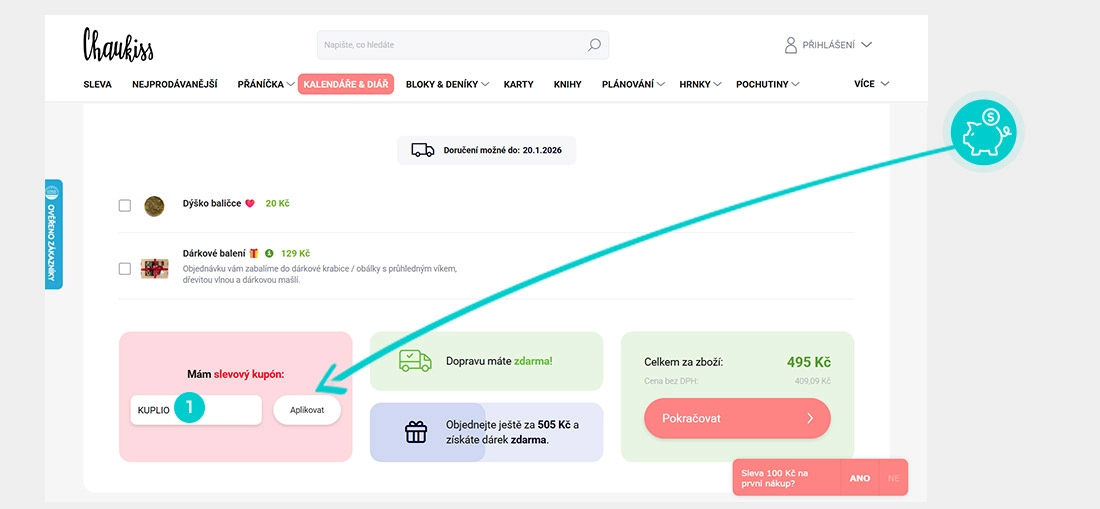Expand the Hrnky menu chevron
This screenshot has width=1100, height=509.
tap(716, 84)
